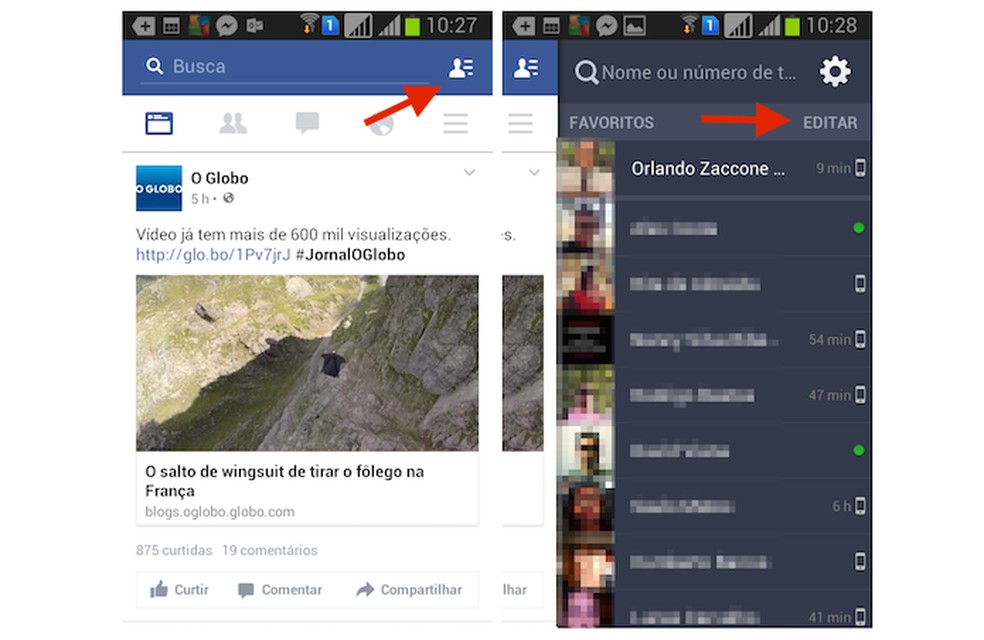Screen dimensions: 984x640
Task: Switch to the News Feed tab
Action: click(159, 123)
